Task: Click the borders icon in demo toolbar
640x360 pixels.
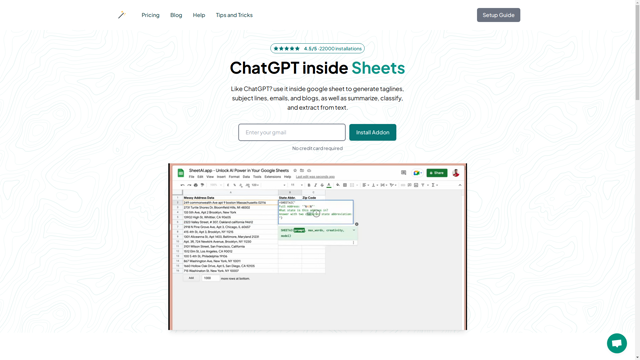Action: (x=345, y=185)
